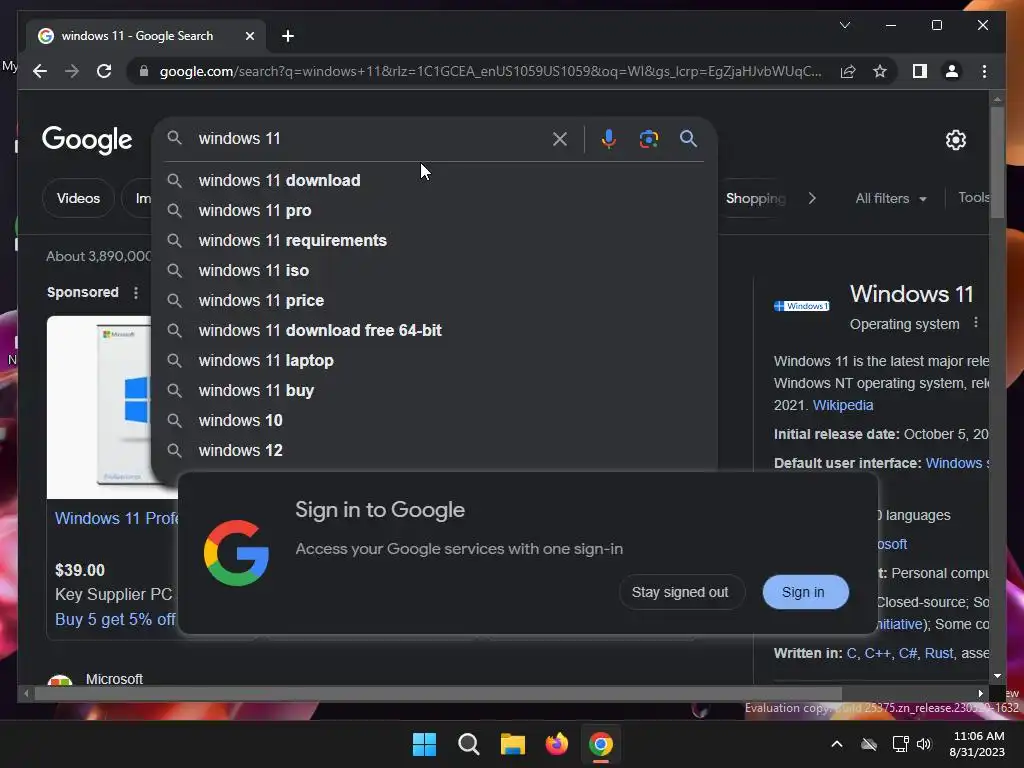Open knowledge panel more options next to Operating system
The width and height of the screenshot is (1024, 768).
coord(976,323)
